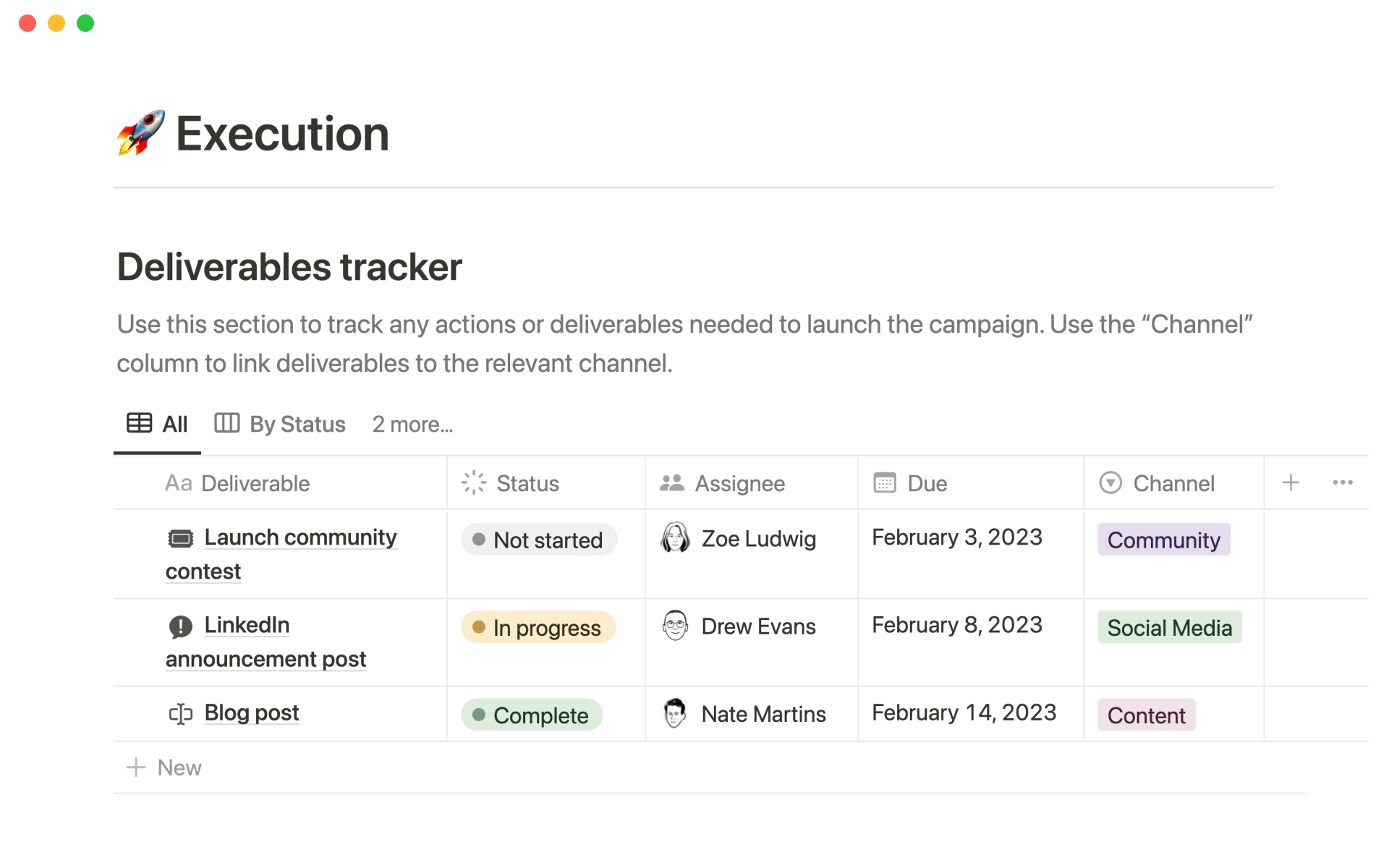
Task: Click the rocket emoji page icon
Action: coord(141,133)
